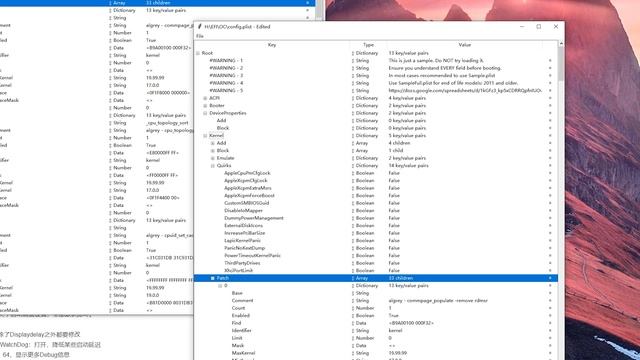Select the DisableIoMapper key
Screen dimensions: 640x360
click(x=243, y=211)
